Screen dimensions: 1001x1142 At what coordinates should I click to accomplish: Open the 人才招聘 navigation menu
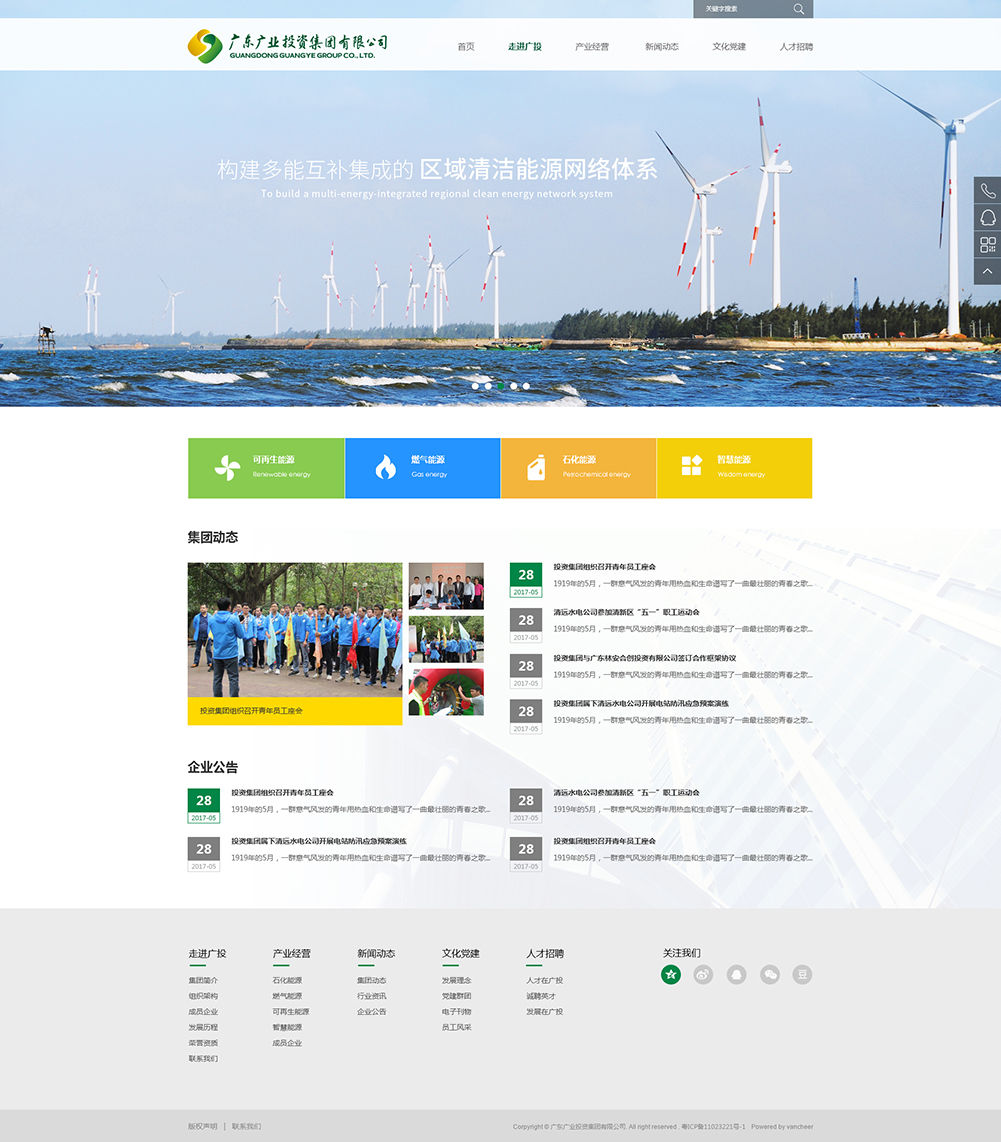pyautogui.click(x=796, y=47)
